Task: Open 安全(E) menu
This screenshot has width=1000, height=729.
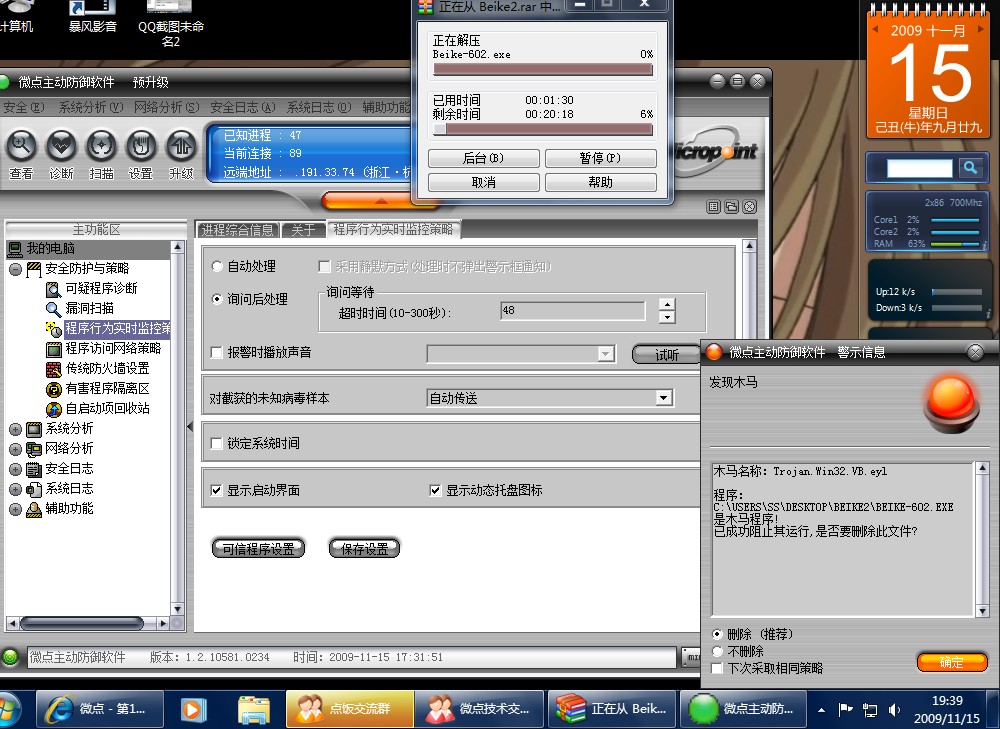Action: [24, 107]
